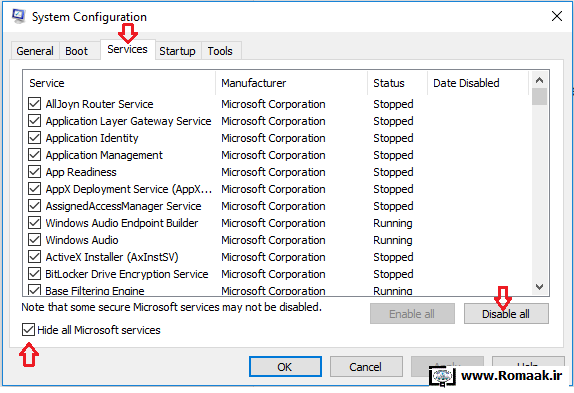Toggle BitLocker Drive Encryption Service checkbox
Screen dimensions: 574x393
pos(34,274)
